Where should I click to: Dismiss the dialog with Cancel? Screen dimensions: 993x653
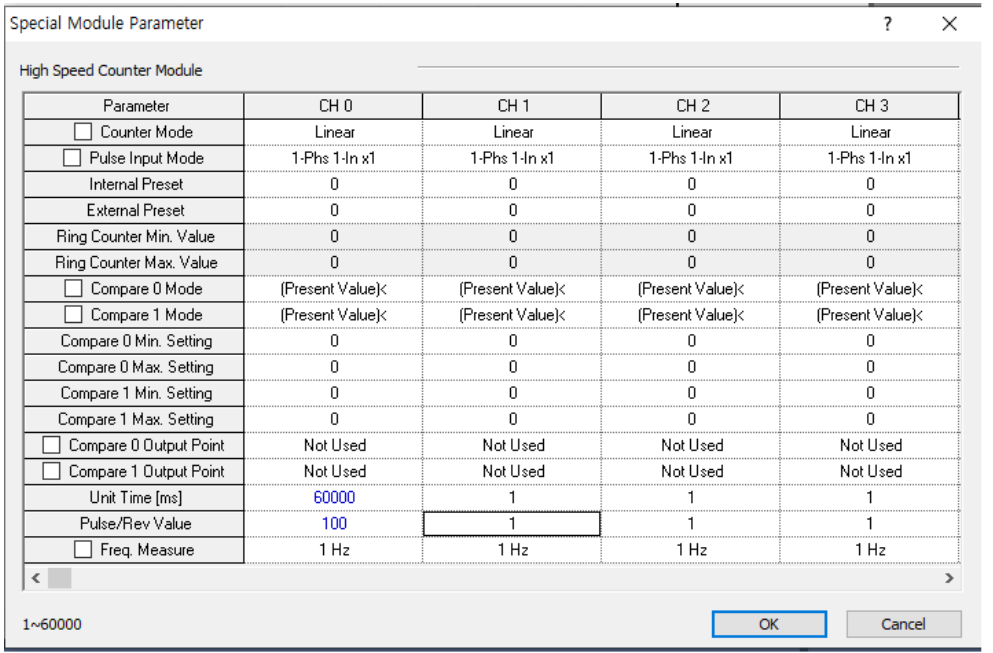pyautogui.click(x=902, y=623)
